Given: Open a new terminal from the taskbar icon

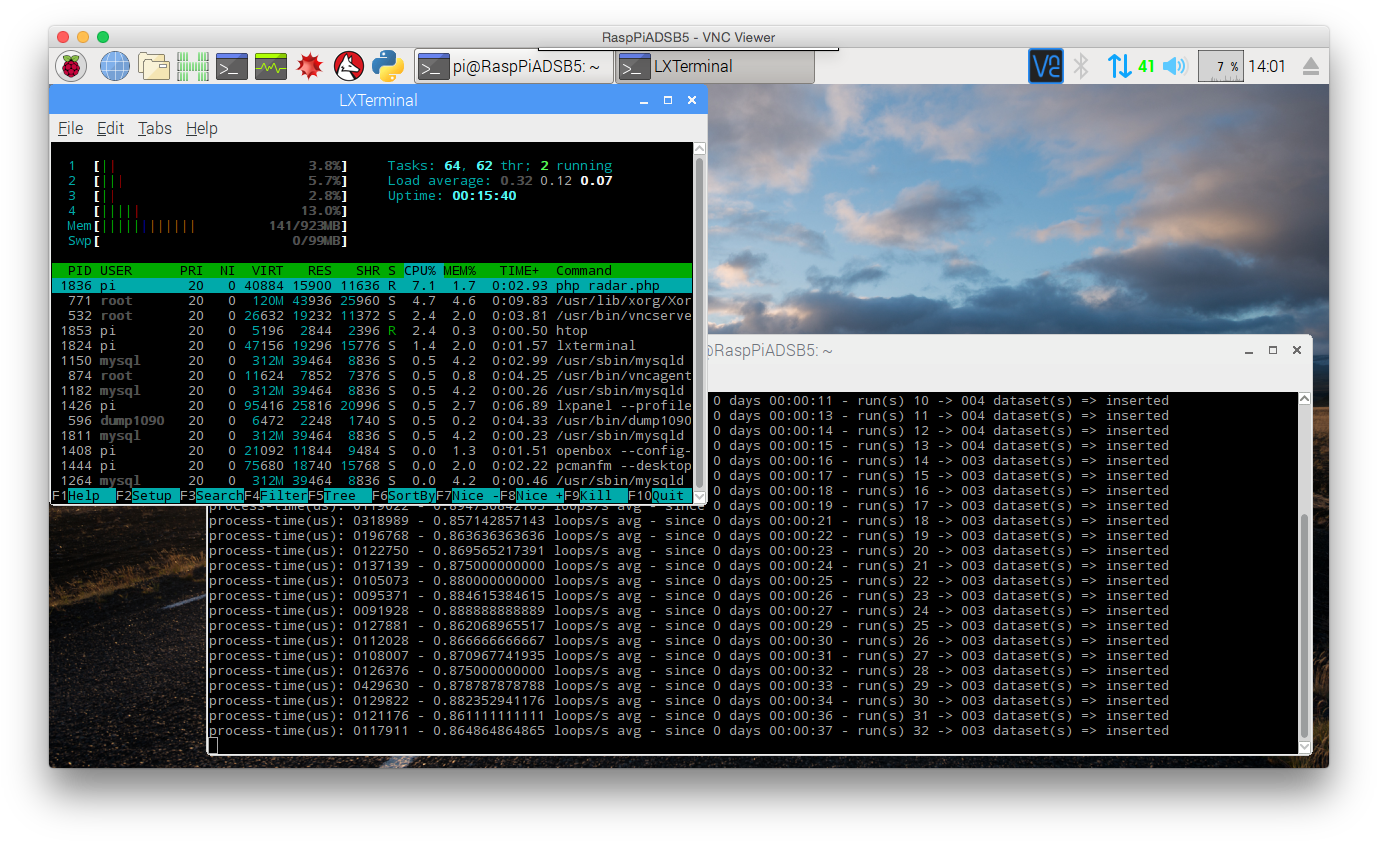Looking at the screenshot, I should (231, 65).
